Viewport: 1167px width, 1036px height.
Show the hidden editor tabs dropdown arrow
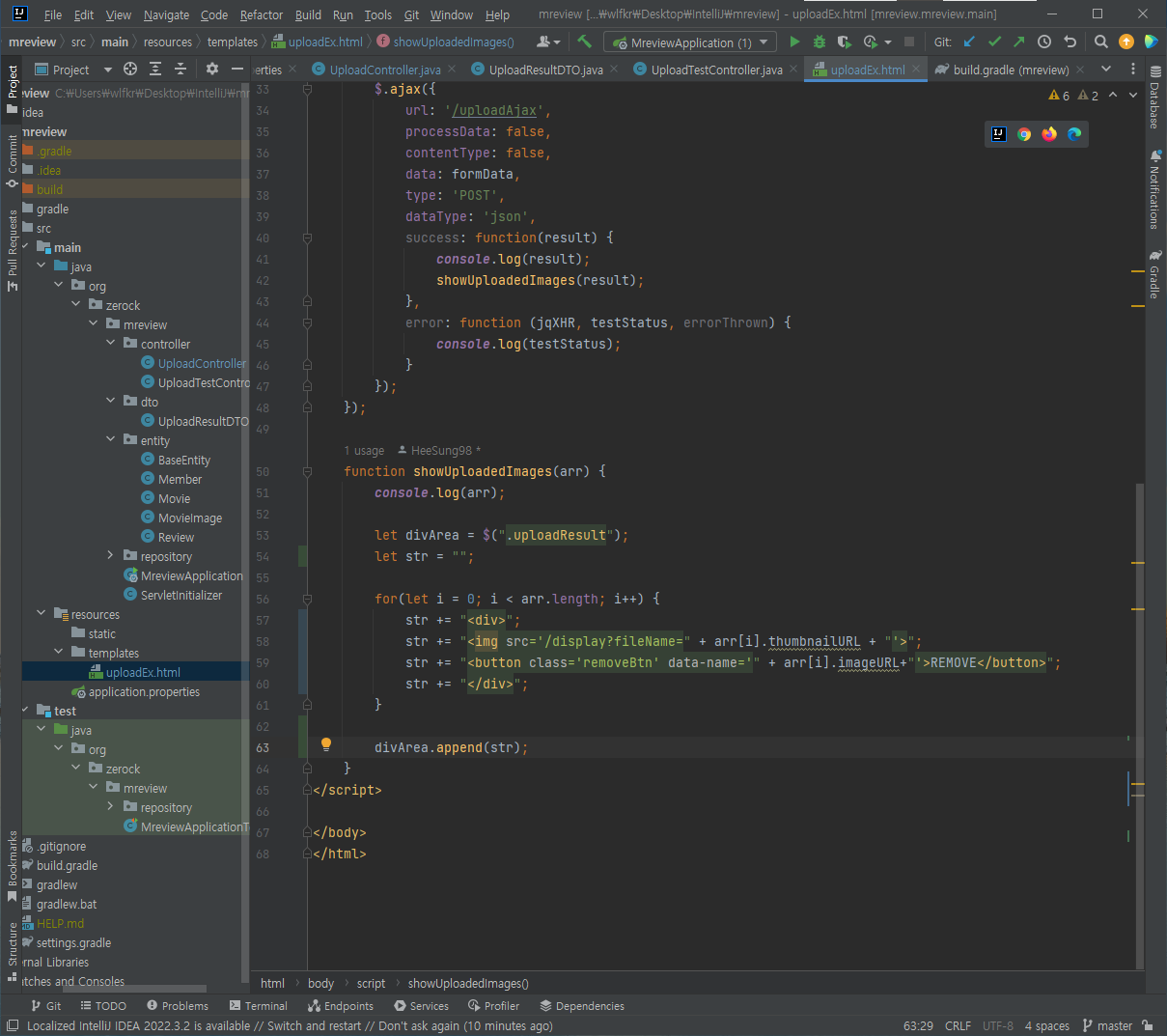[x=1106, y=69]
